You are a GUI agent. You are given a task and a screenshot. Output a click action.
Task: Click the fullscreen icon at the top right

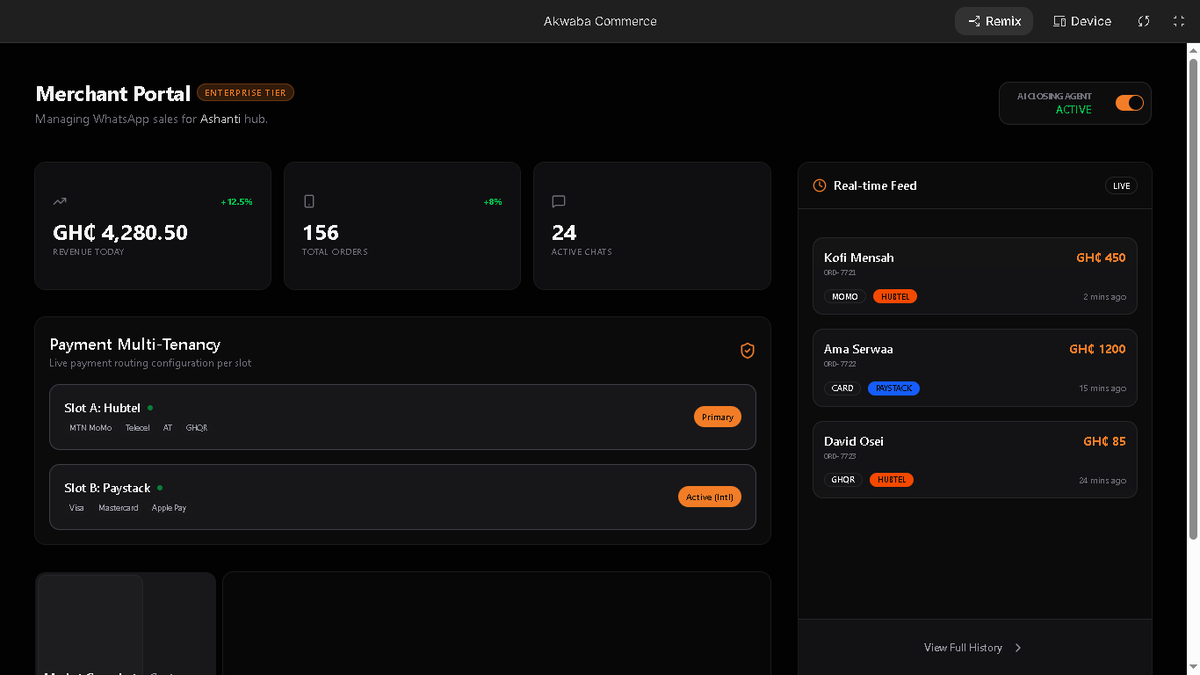coord(1178,20)
